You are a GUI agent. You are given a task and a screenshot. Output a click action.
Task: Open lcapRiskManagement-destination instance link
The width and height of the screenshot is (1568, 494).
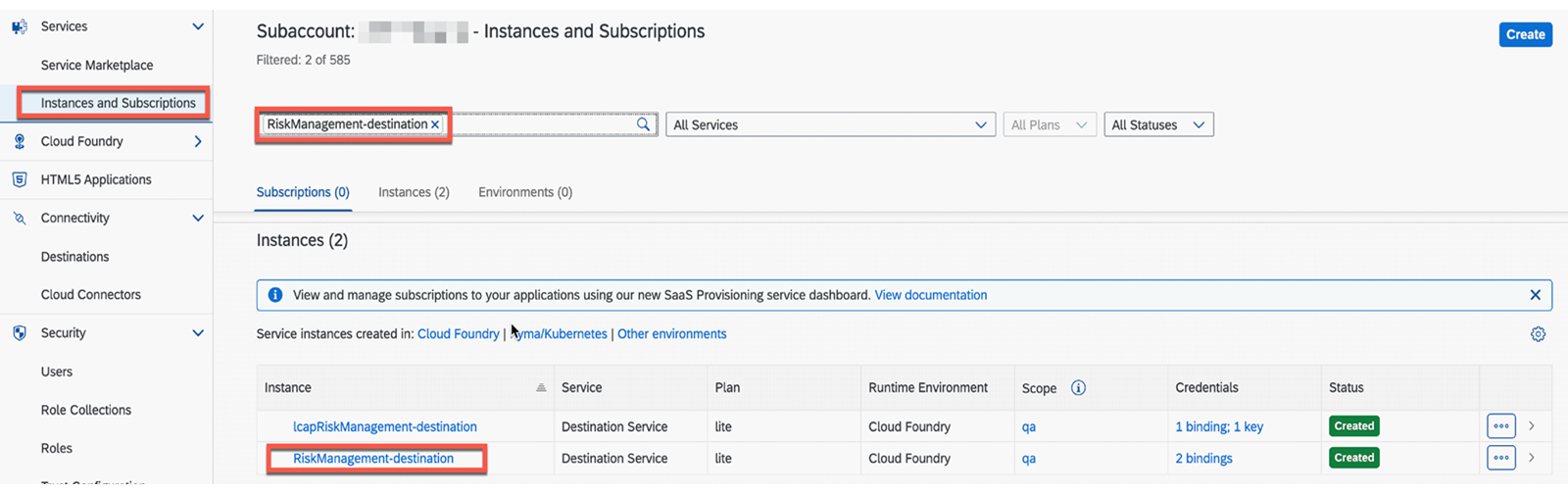coord(385,426)
